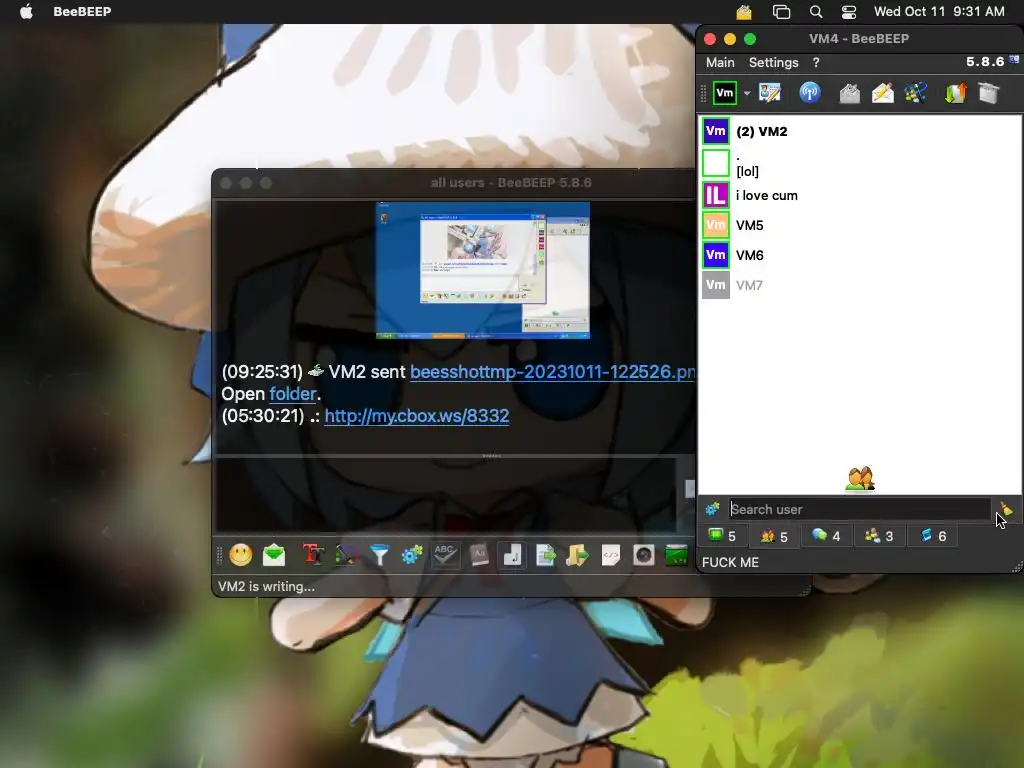Viewport: 1024px width, 768px height.
Task: Open the file transfer arrows icon
Action: (955, 93)
